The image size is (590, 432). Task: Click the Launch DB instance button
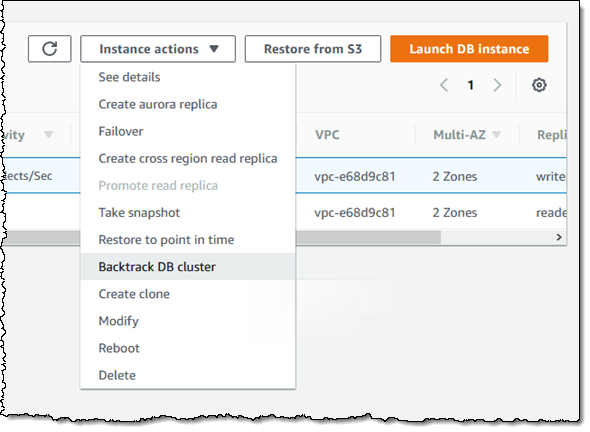469,49
